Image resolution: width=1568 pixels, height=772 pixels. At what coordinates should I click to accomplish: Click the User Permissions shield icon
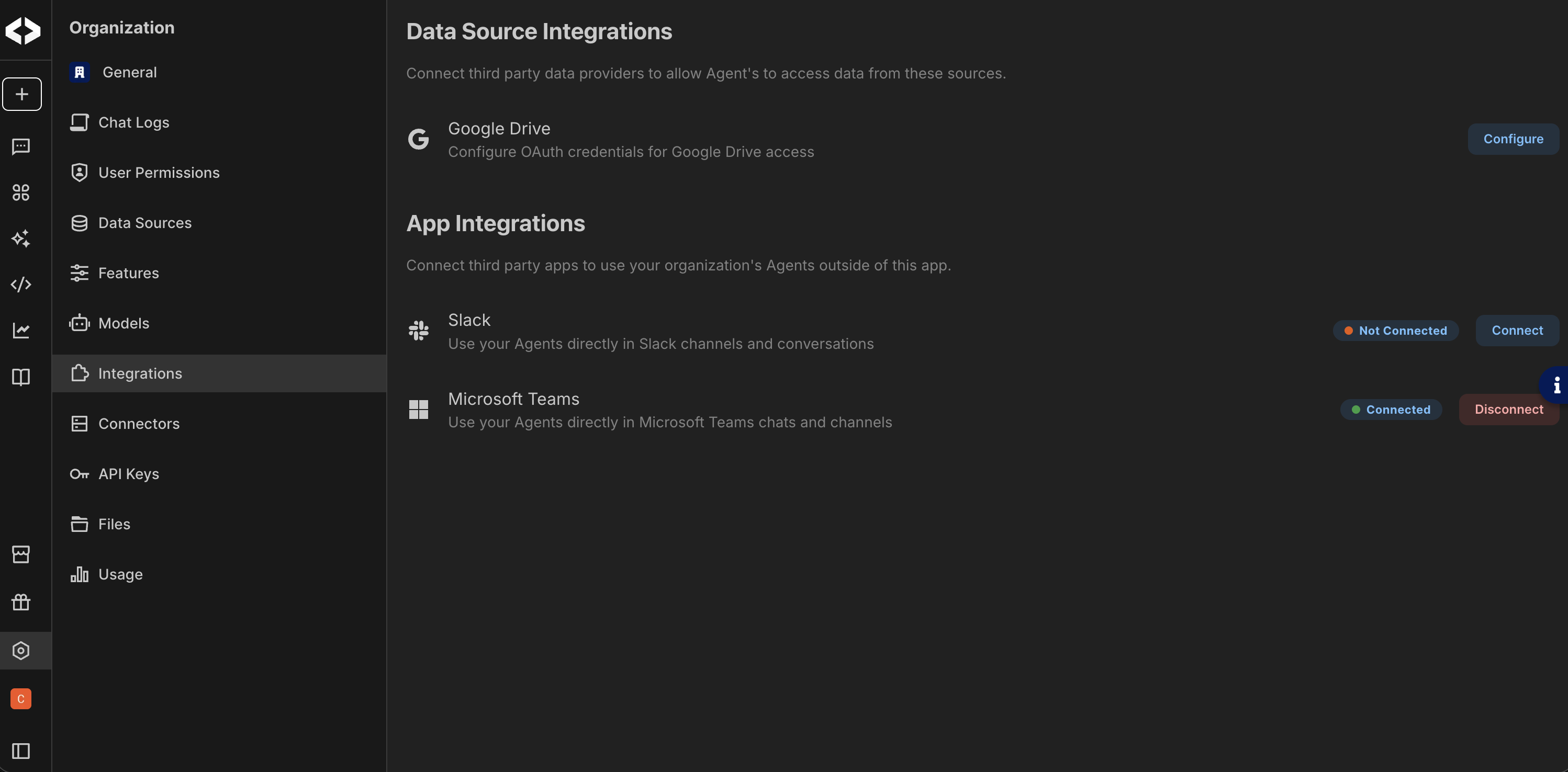click(79, 173)
